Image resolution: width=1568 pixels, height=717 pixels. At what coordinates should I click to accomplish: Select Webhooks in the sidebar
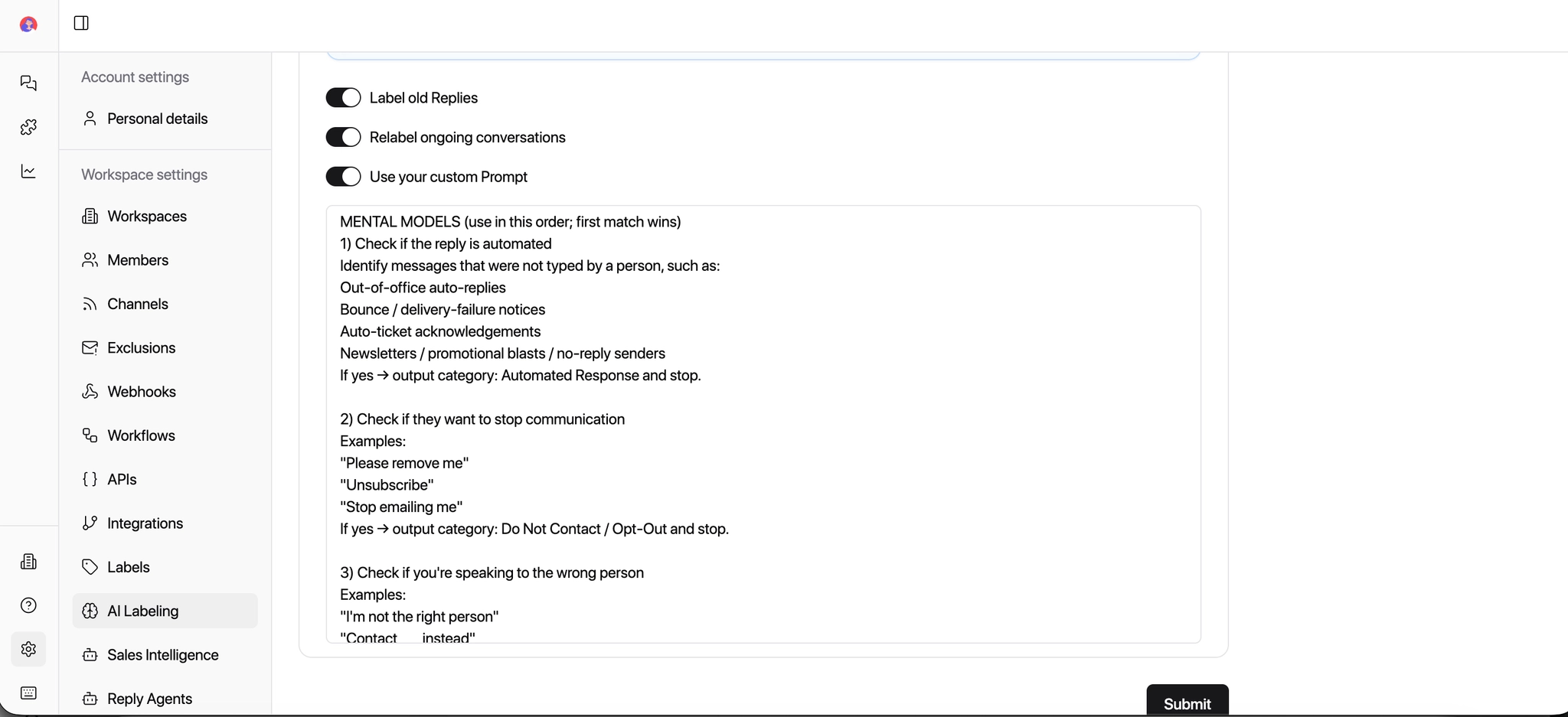click(x=142, y=392)
